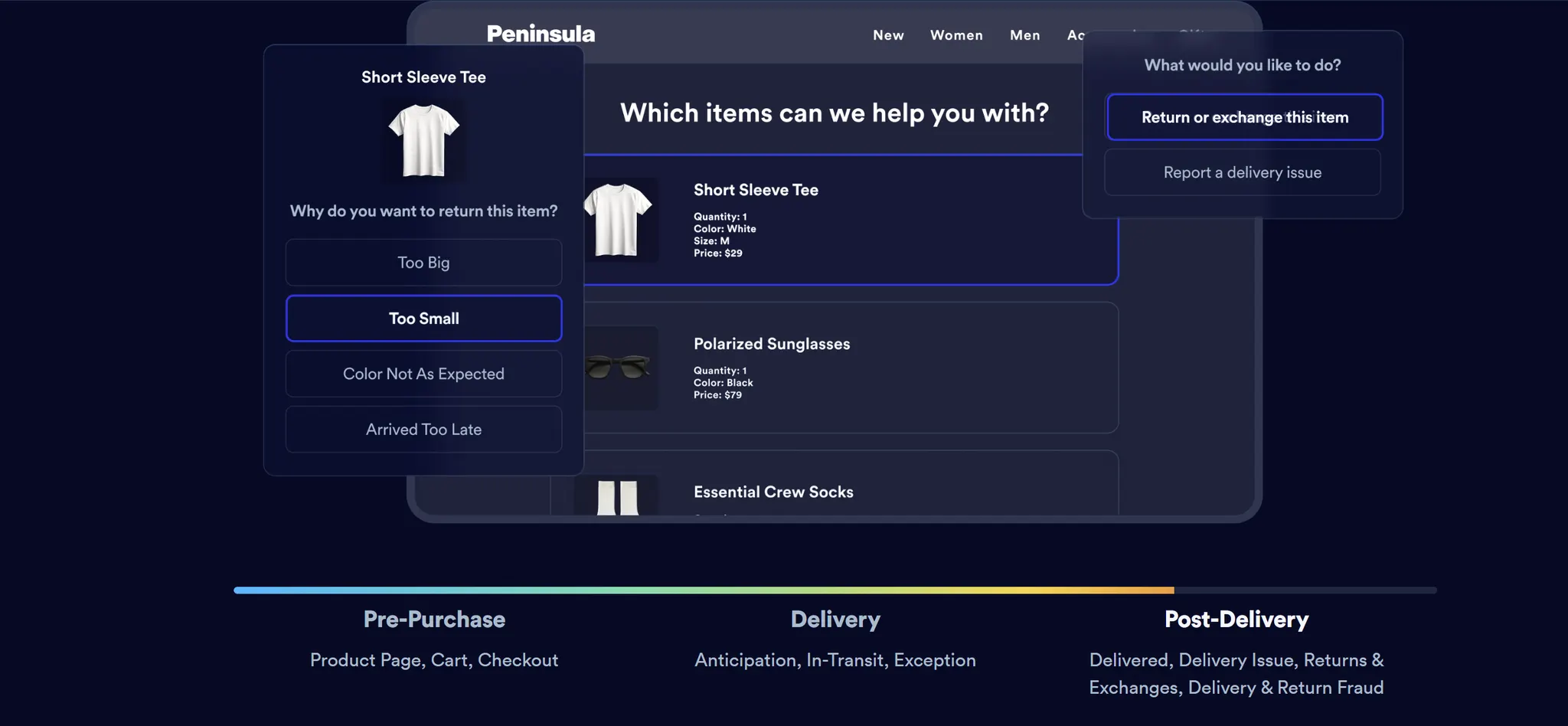Image resolution: width=1568 pixels, height=726 pixels.
Task: Click the Polarized Sunglasses product image
Action: [x=617, y=368]
